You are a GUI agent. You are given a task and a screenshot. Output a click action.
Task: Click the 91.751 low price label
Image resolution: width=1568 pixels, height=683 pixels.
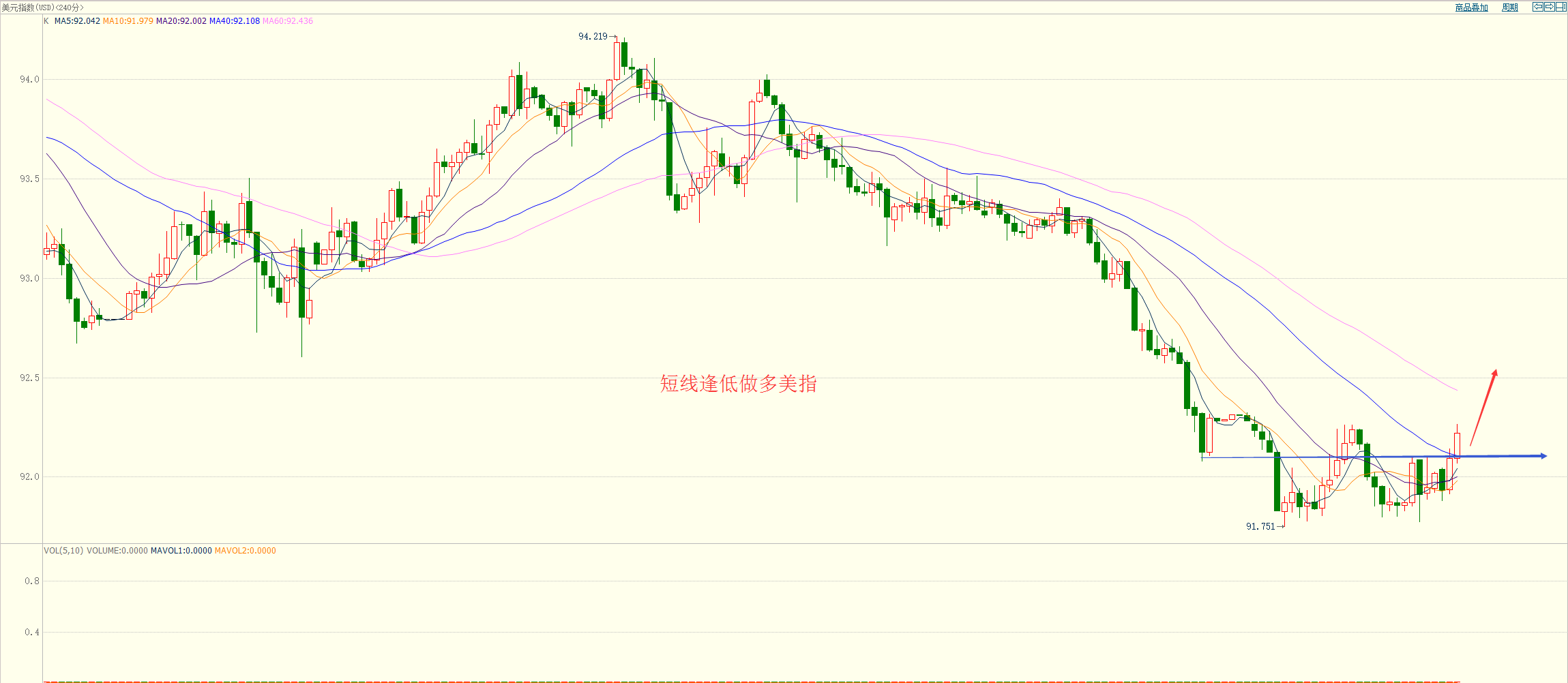(1260, 526)
